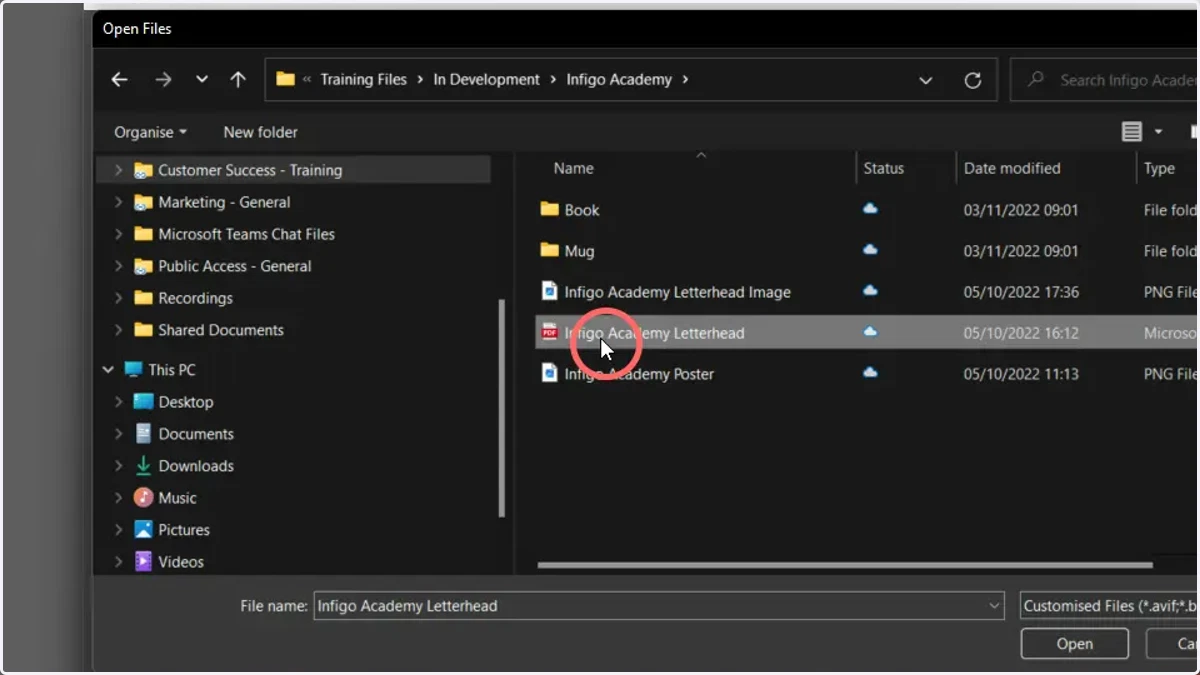Select Recordings in the navigation pane
The image size is (1200, 675).
[195, 298]
